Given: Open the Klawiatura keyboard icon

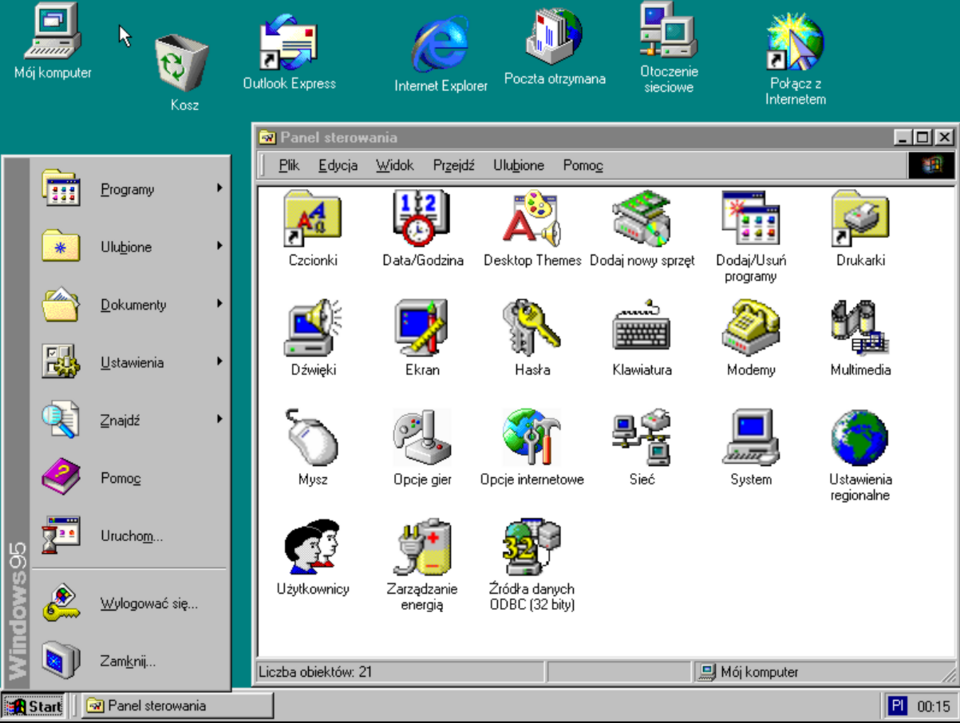Looking at the screenshot, I should 642,328.
